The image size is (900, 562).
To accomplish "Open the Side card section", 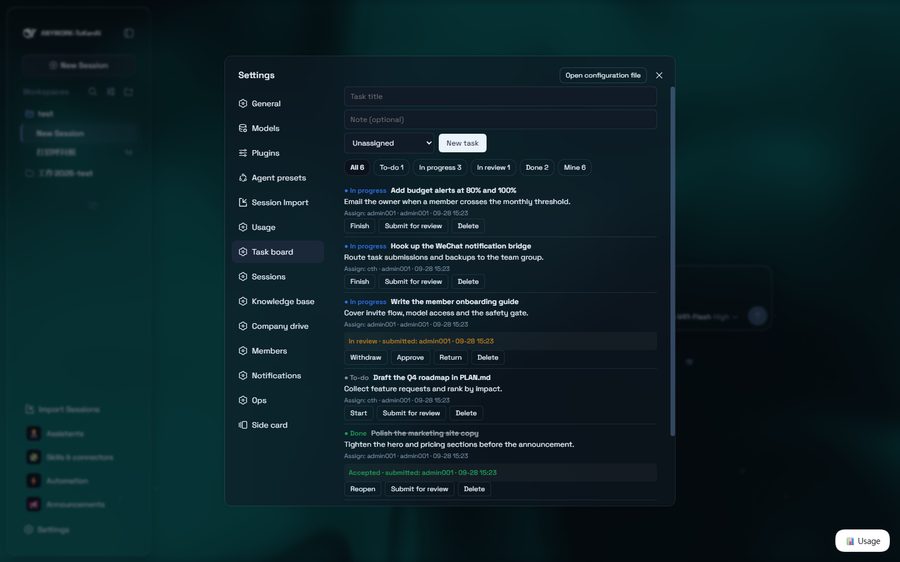I will point(278,424).
